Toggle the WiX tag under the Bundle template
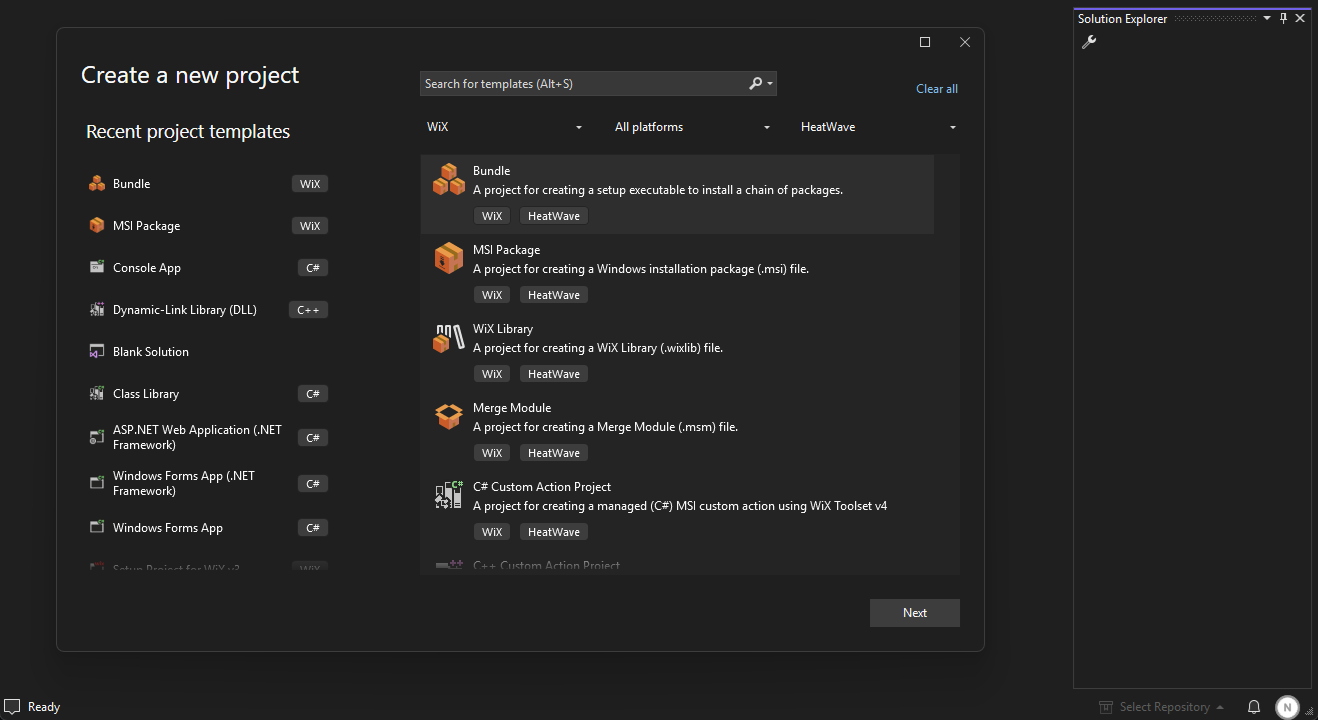 point(492,215)
